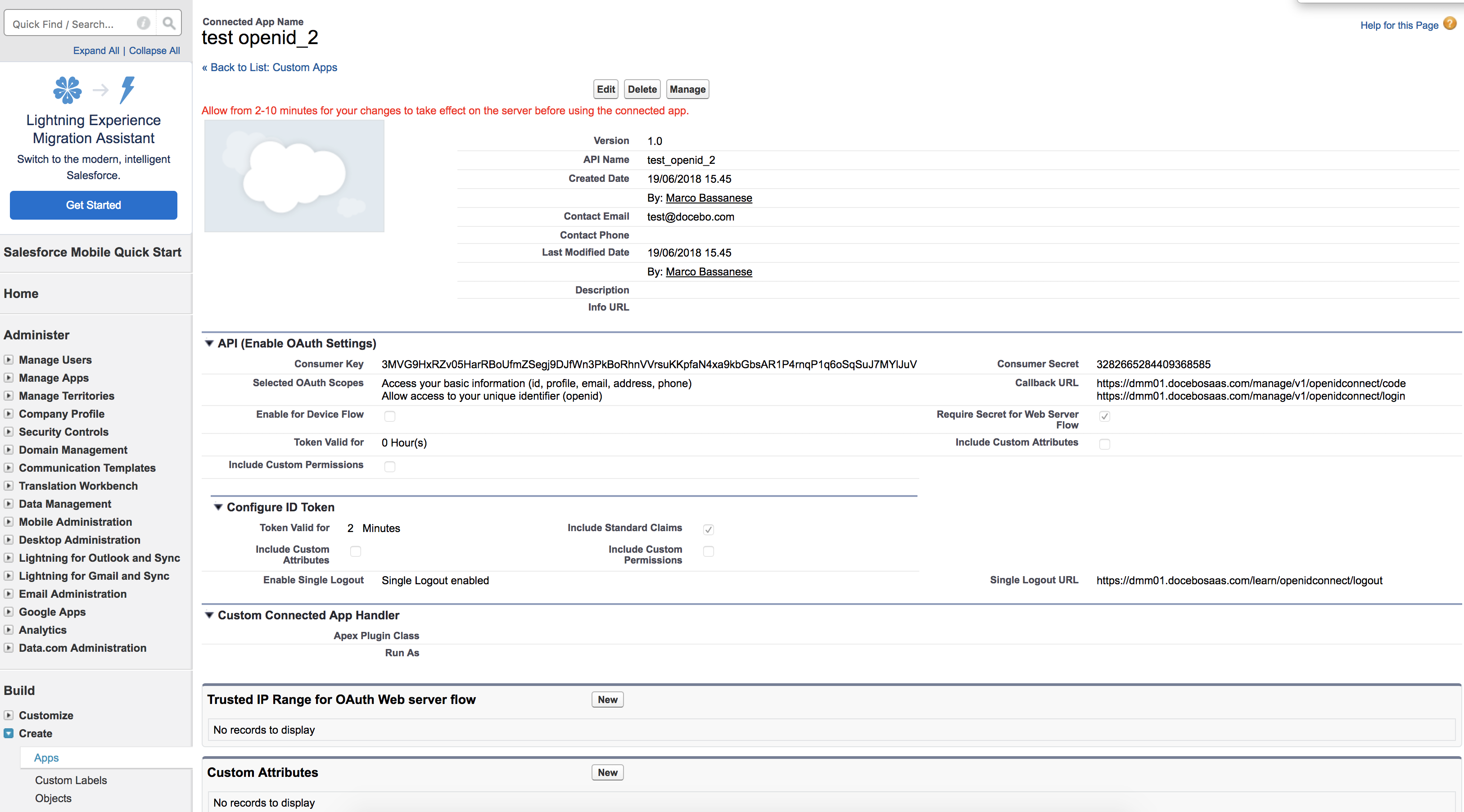Open the Help for this Page question icon
Viewport: 1464px width, 812px height.
coord(1450,24)
